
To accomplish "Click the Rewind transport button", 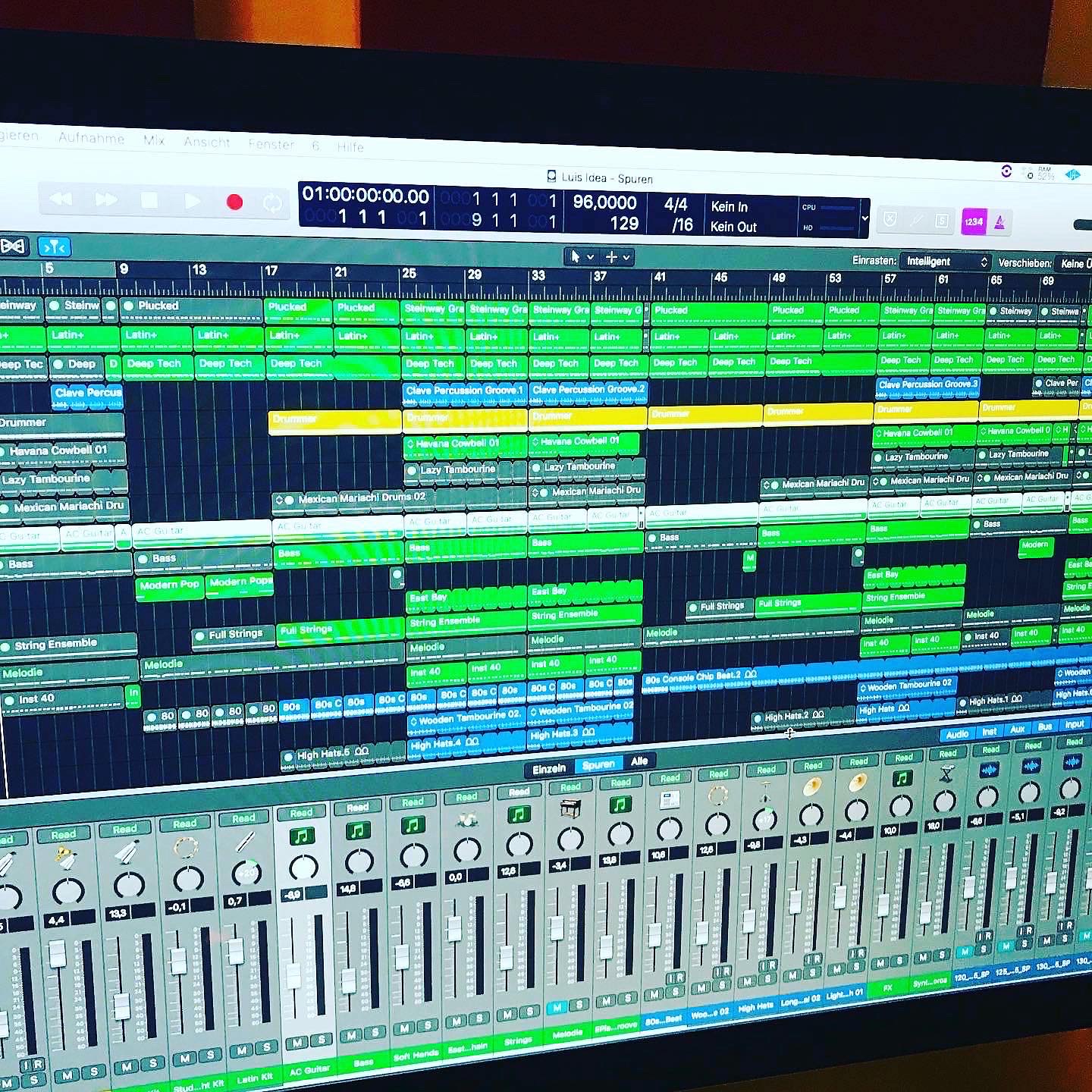I will coord(61,199).
